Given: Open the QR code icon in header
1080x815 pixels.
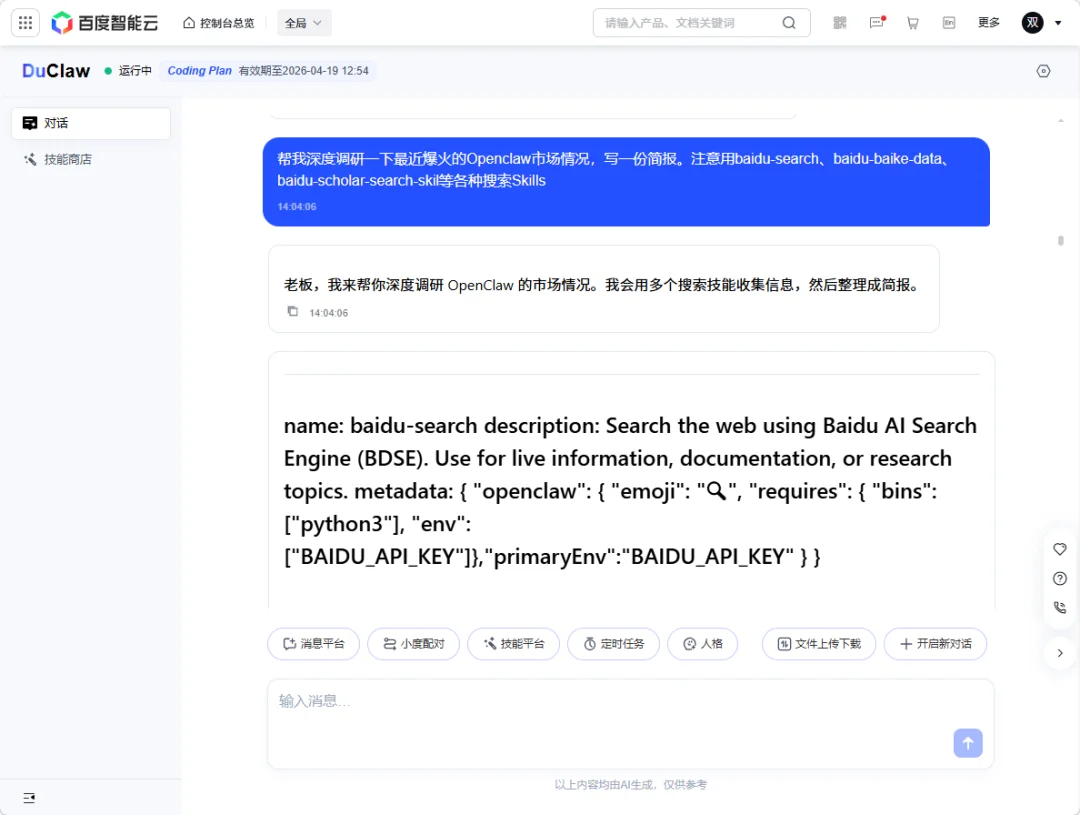Looking at the screenshot, I should [x=840, y=23].
